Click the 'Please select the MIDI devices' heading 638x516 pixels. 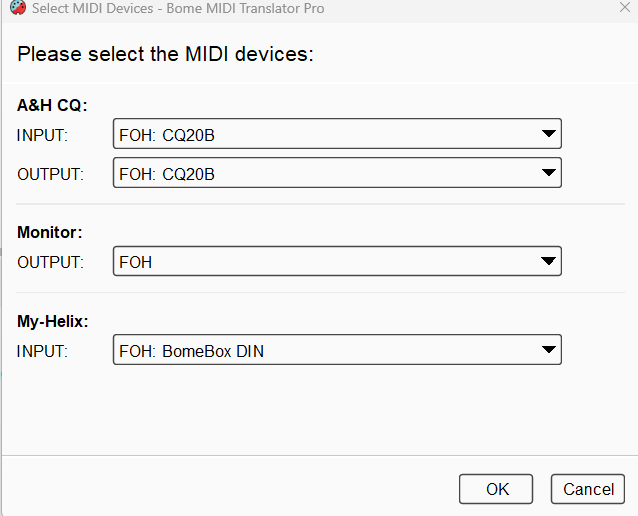(166, 54)
